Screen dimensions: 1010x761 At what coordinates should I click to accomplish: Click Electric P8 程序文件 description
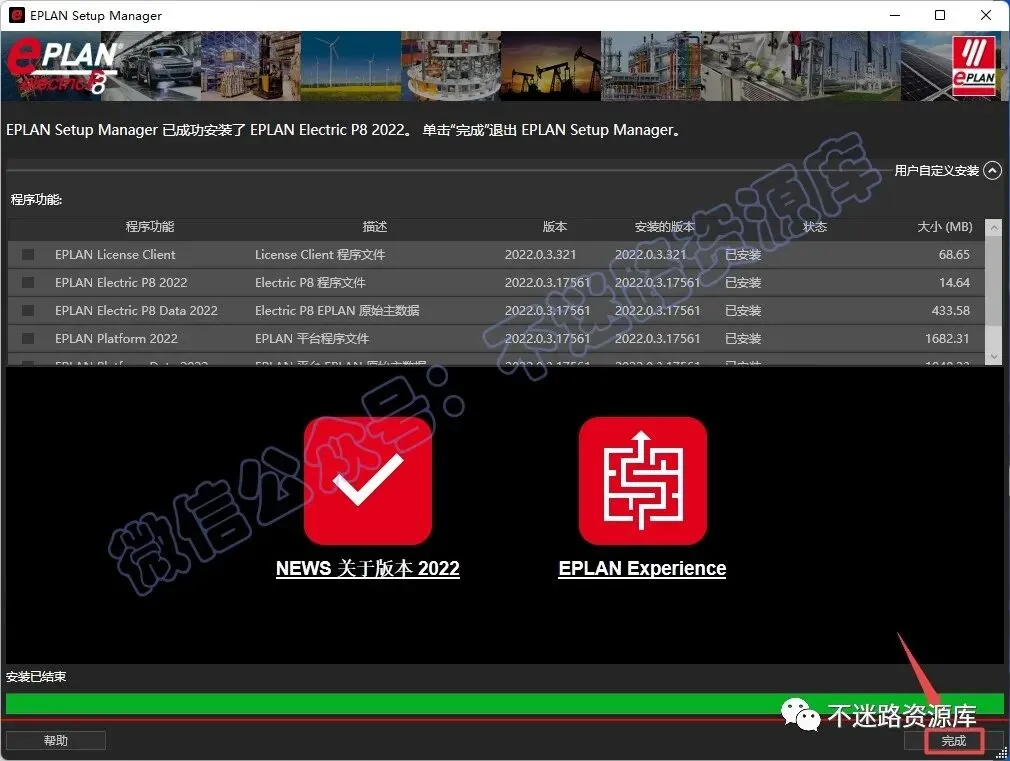pyautogui.click(x=310, y=282)
